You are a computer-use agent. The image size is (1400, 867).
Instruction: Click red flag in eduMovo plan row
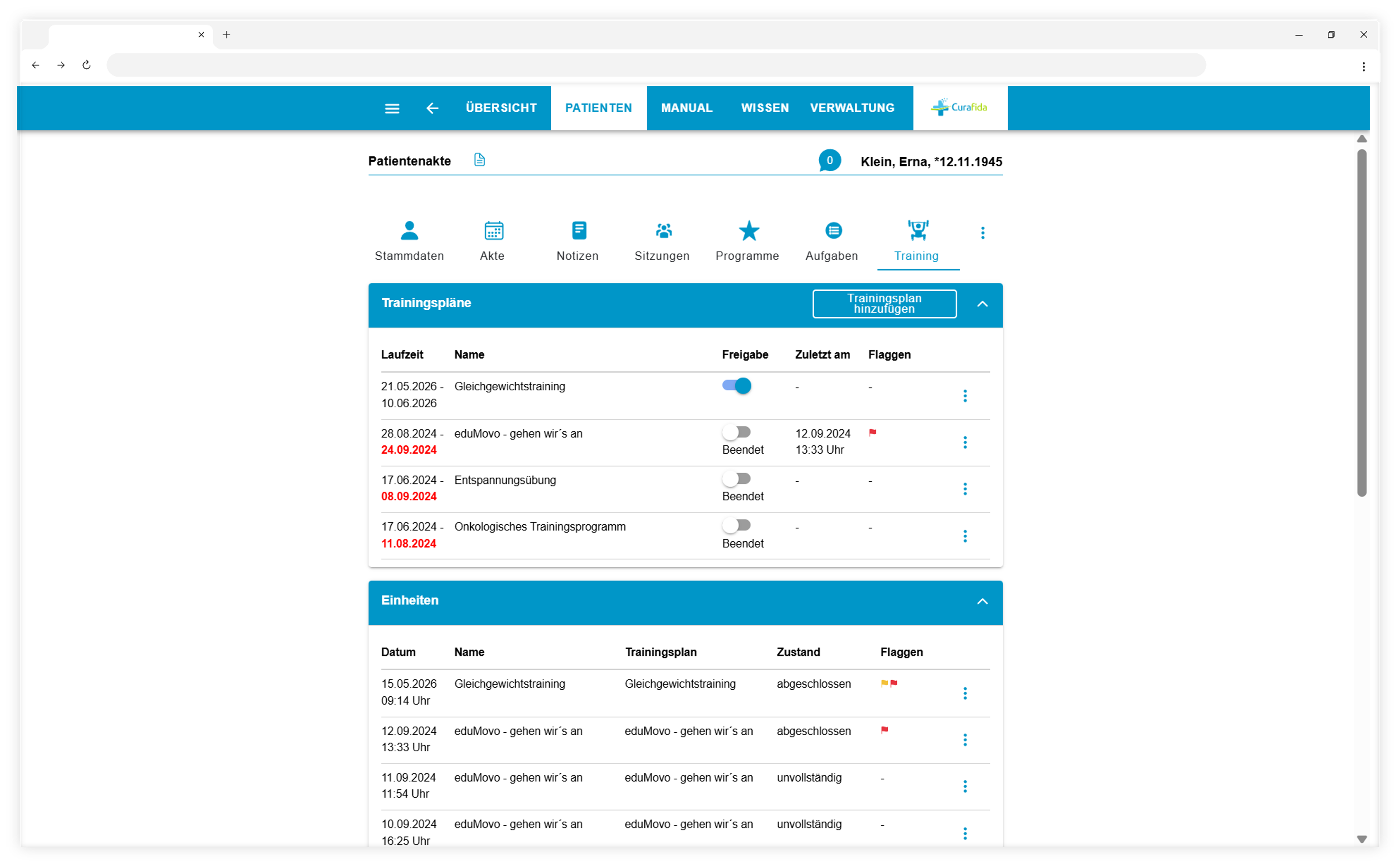872,433
